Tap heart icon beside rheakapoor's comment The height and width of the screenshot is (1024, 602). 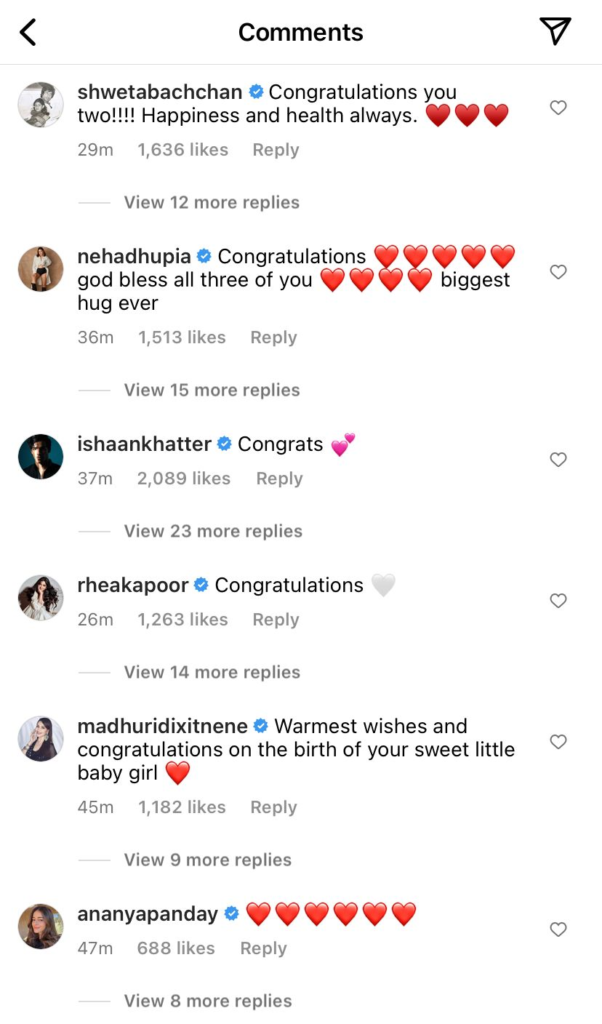[x=559, y=601]
